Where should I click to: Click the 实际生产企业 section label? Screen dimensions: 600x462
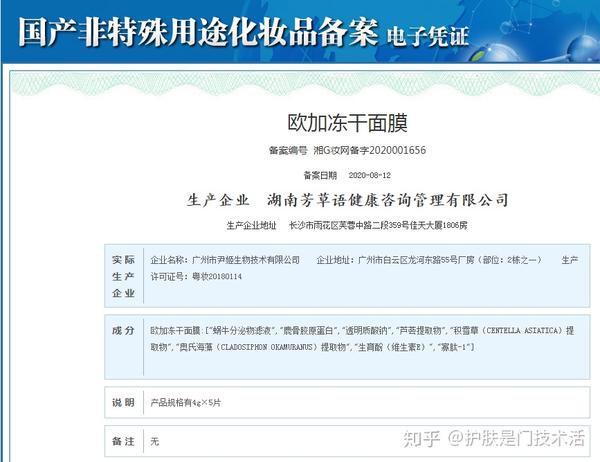coord(123,276)
